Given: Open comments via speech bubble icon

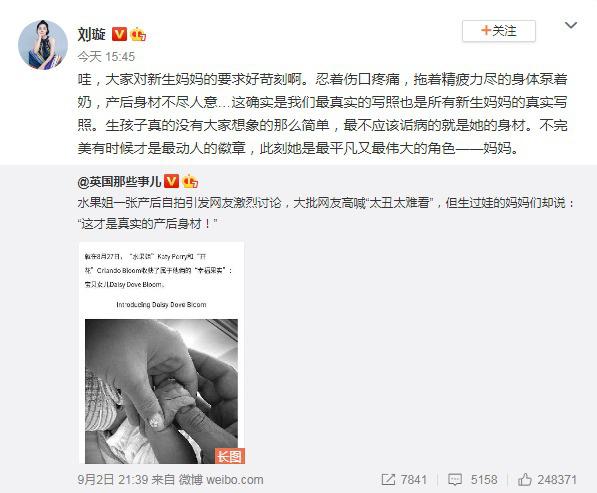Looking at the screenshot, I should pyautogui.click(x=455, y=479).
